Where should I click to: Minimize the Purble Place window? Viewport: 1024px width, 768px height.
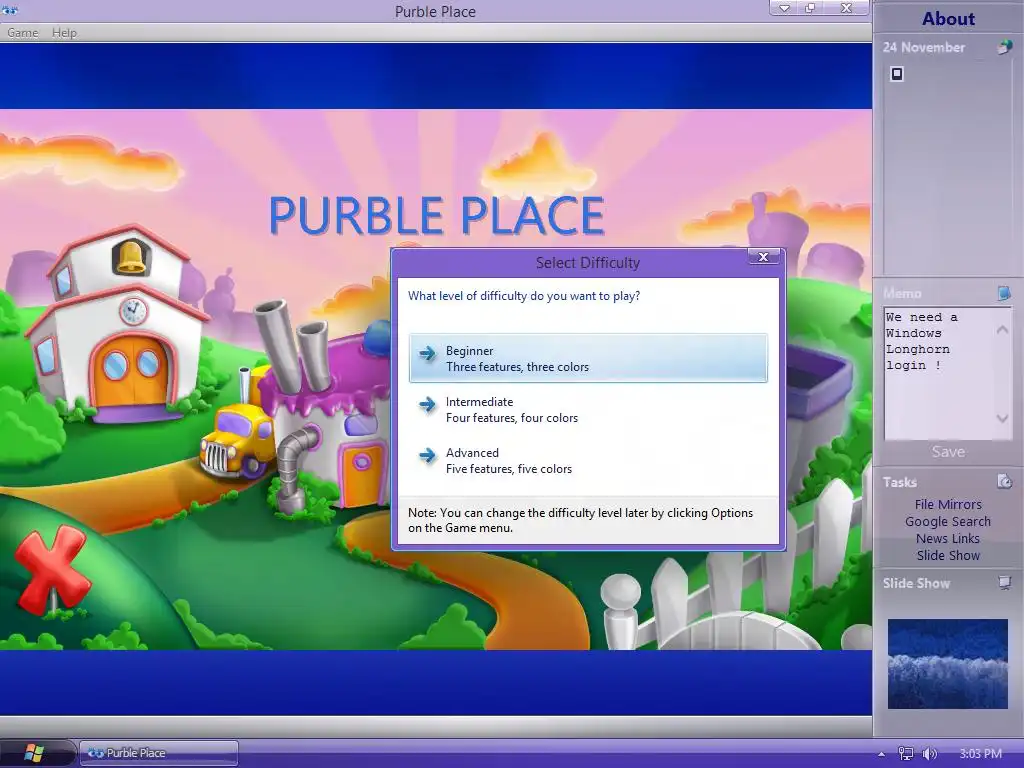784,8
